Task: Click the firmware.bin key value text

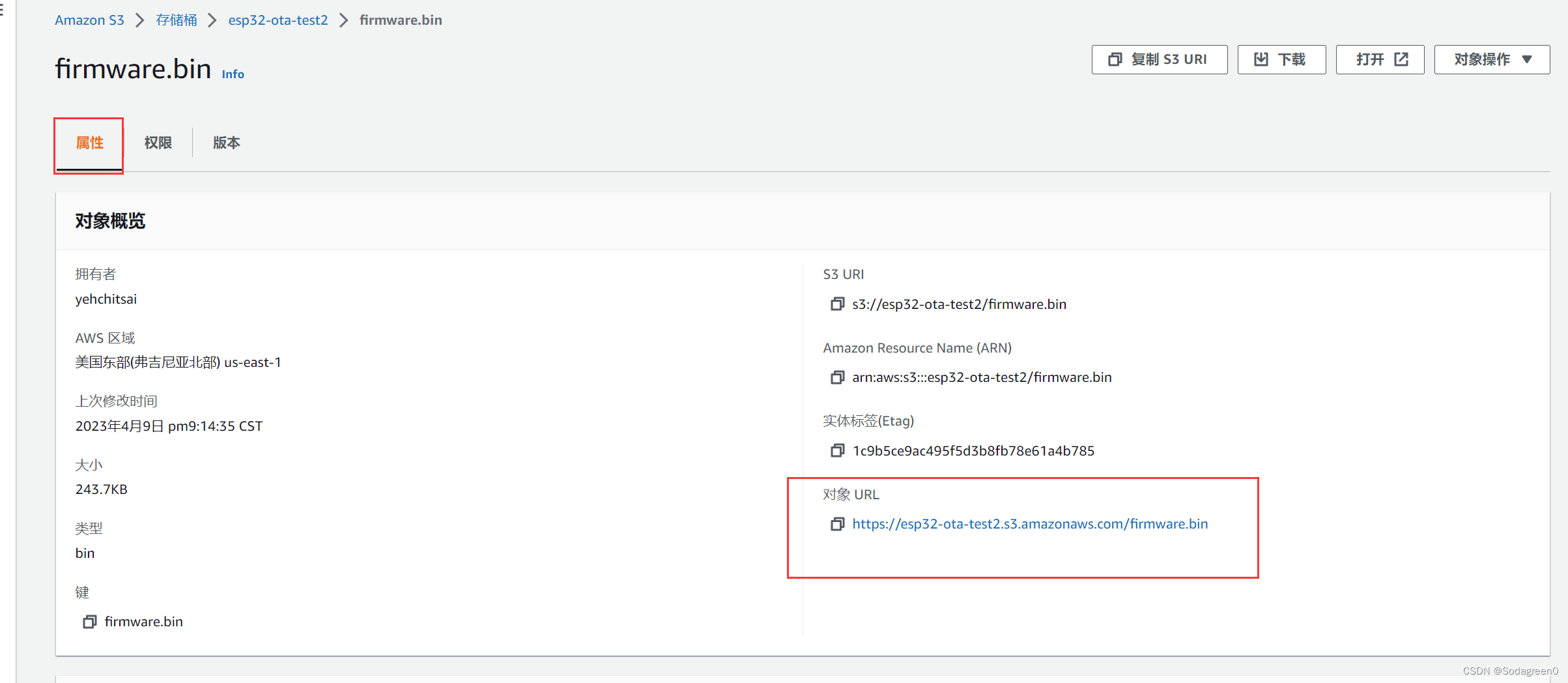Action: (143, 622)
